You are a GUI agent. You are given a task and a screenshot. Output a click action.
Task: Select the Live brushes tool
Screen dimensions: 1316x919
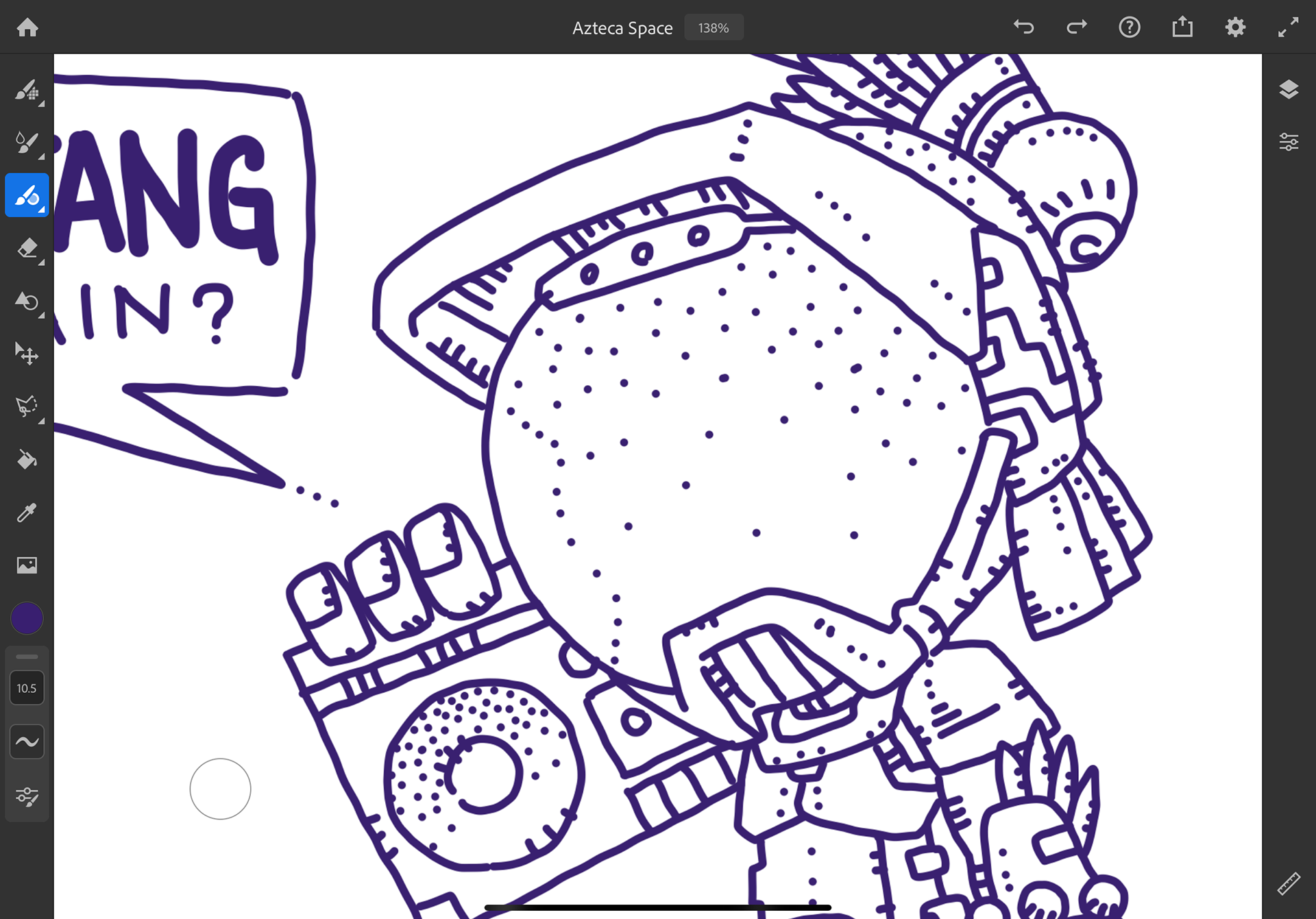tap(27, 143)
